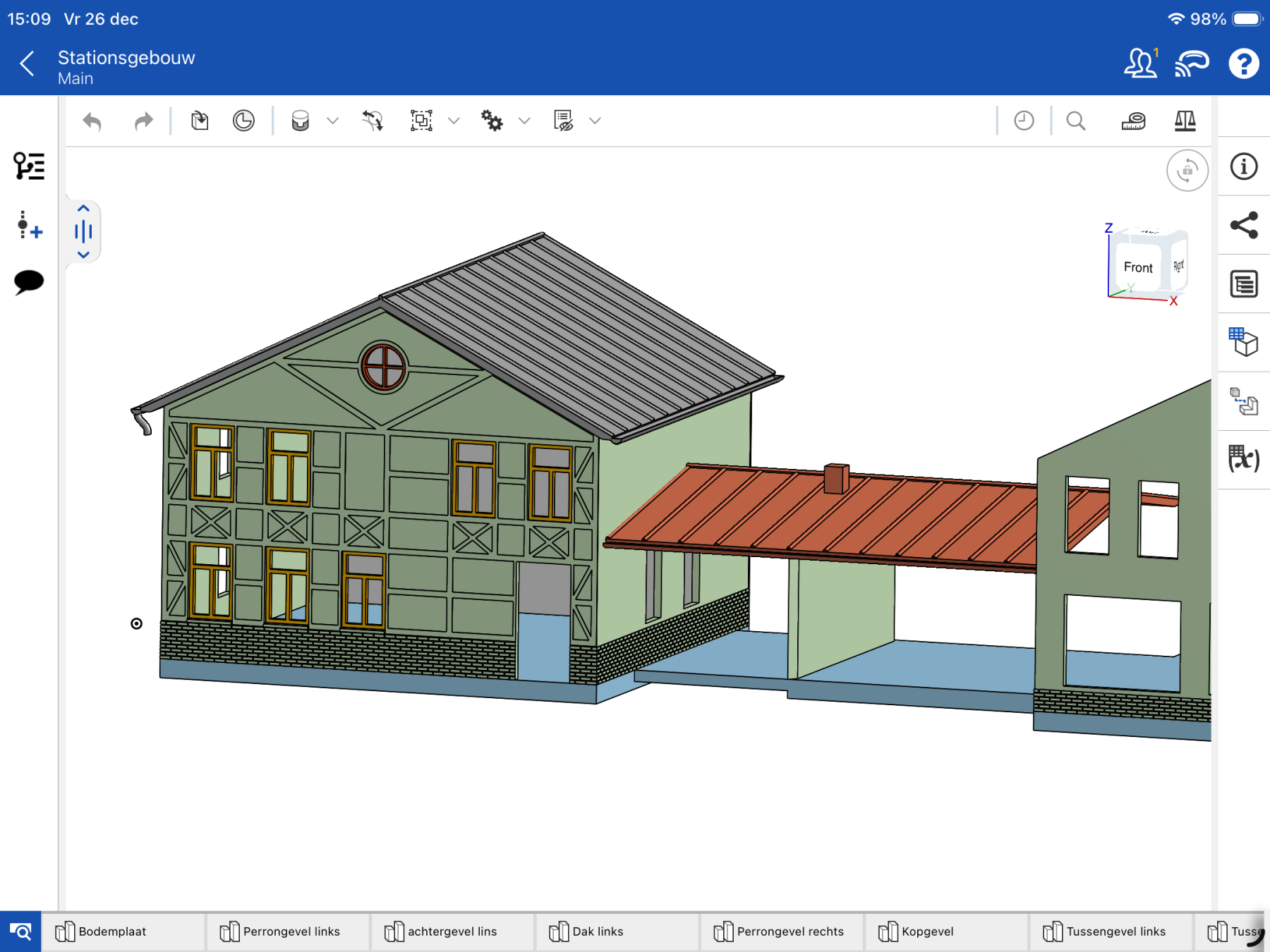Open the Share document icon
This screenshot has width=1270, height=952.
pyautogui.click(x=1243, y=225)
